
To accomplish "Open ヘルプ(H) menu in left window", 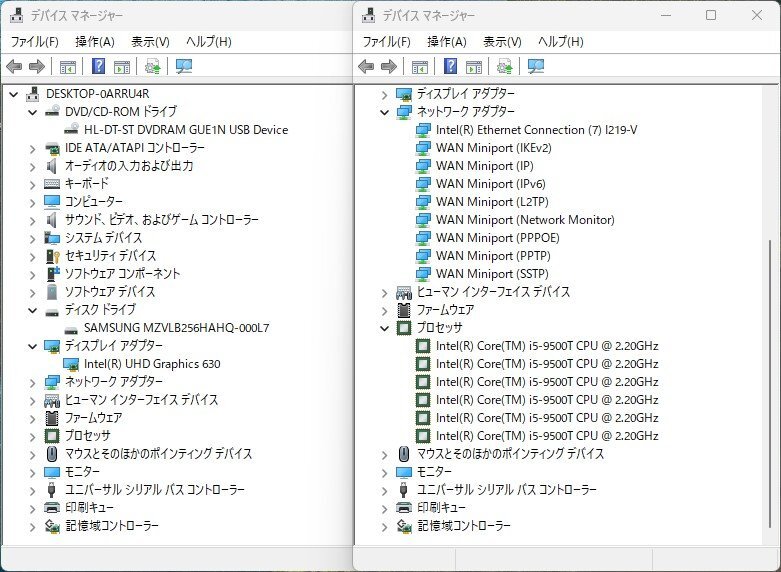I will [x=209, y=41].
